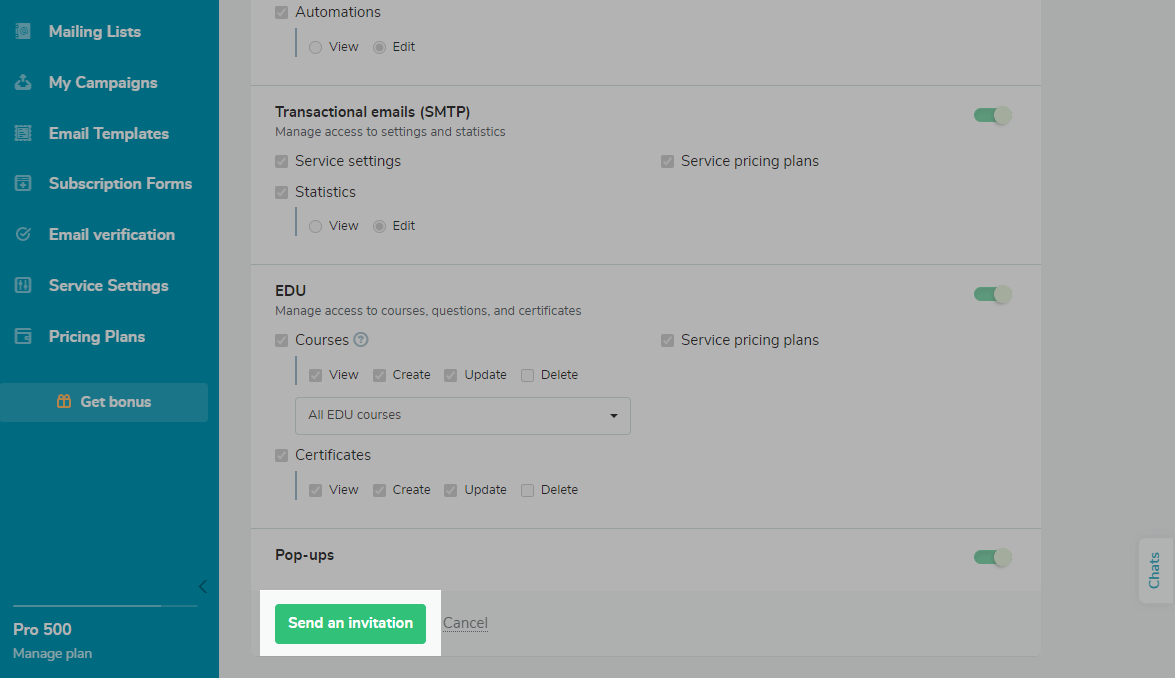1175x678 pixels.
Task: Click the Email Templates icon
Action: point(23,134)
